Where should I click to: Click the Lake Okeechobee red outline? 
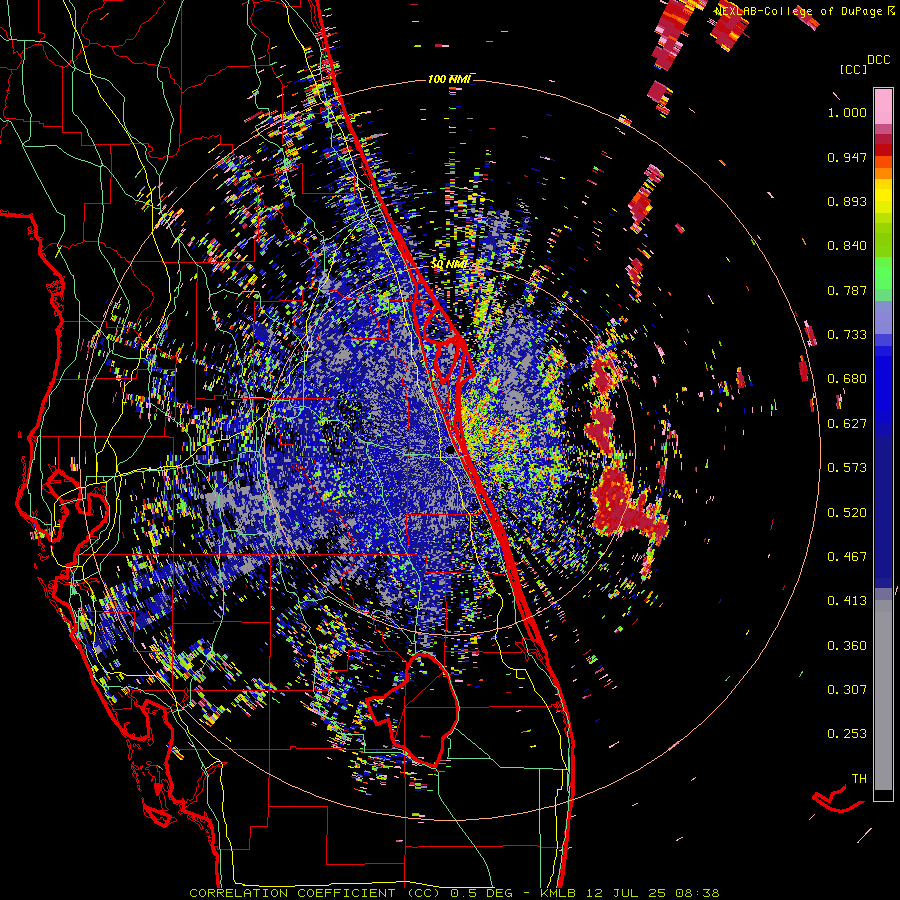(x=414, y=710)
